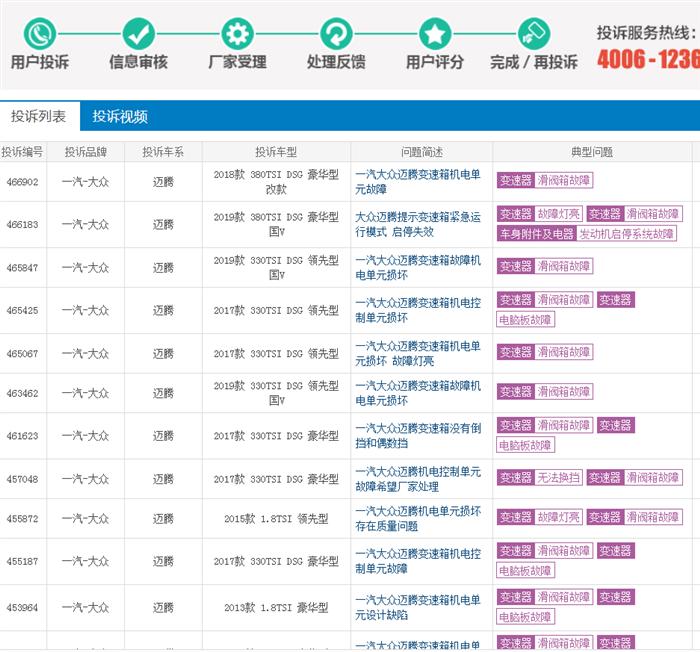Open complaint 一汽大众迈腾变速箱机电单元设计缺陷
Image resolution: width=700 pixels, height=652 pixels.
point(418,606)
